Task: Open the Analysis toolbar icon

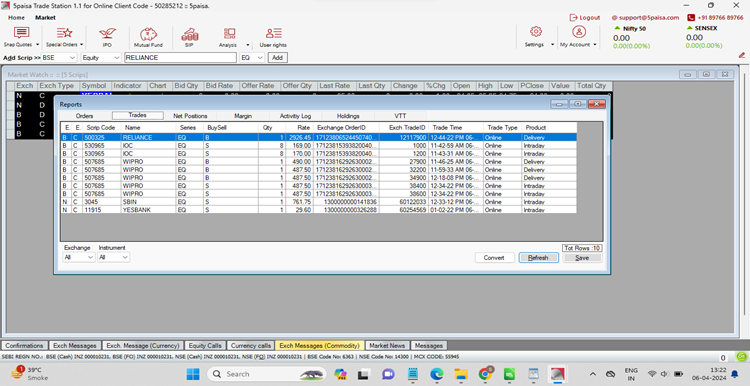Action: click(229, 33)
